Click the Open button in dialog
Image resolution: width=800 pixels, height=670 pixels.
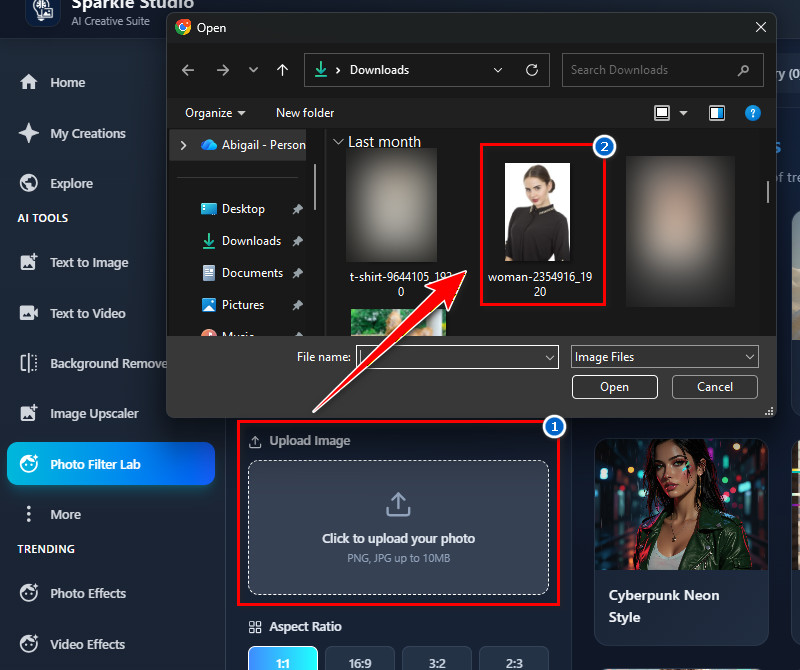pyautogui.click(x=614, y=387)
